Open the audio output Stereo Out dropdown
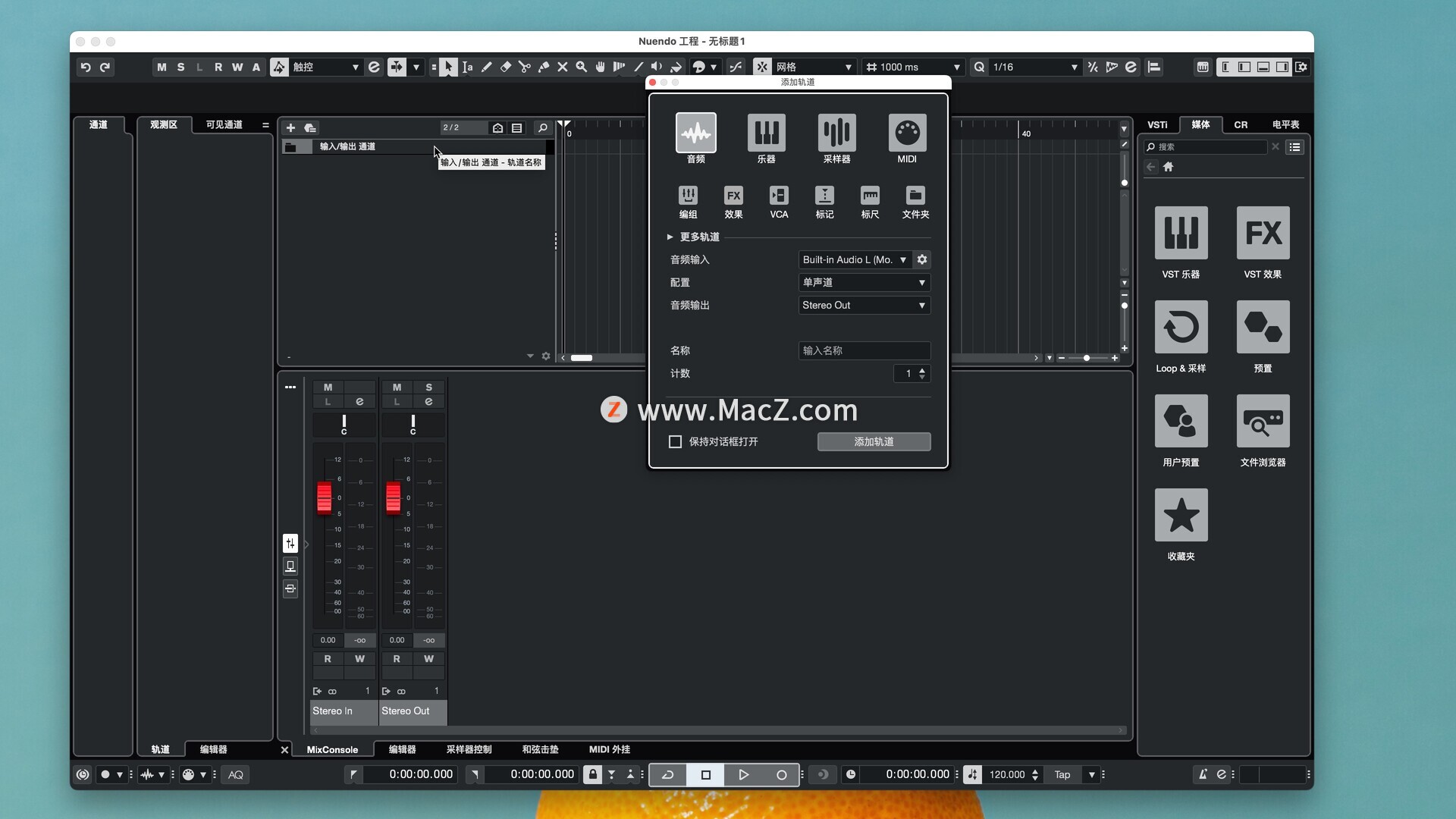1456x819 pixels. (x=864, y=305)
